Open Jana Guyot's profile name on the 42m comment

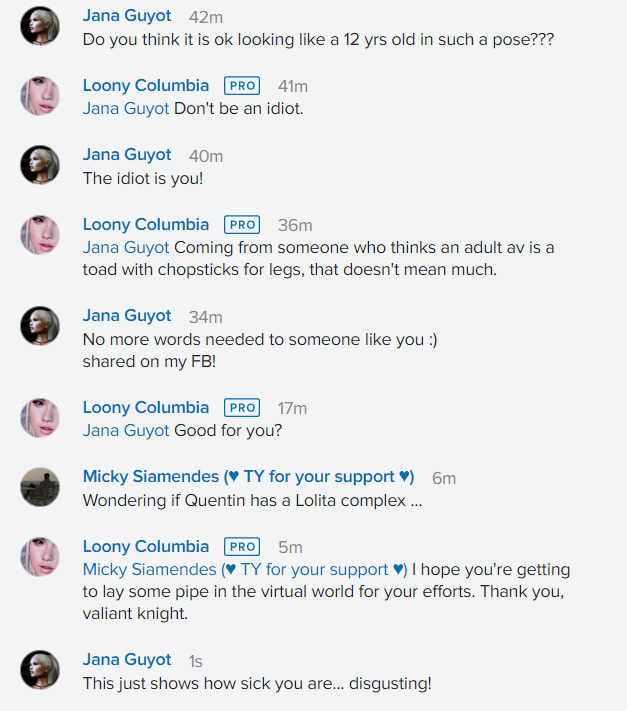127,16
